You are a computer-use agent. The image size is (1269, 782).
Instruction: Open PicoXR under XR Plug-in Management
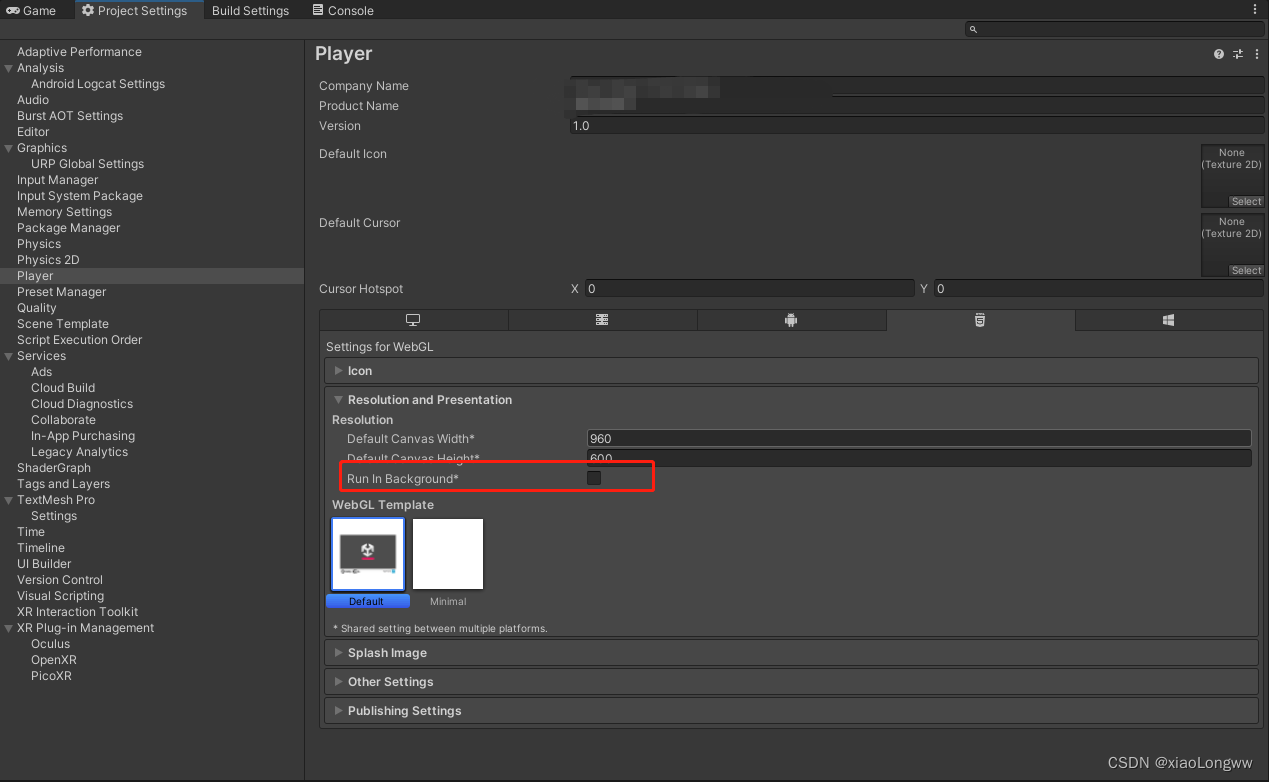[x=51, y=676]
